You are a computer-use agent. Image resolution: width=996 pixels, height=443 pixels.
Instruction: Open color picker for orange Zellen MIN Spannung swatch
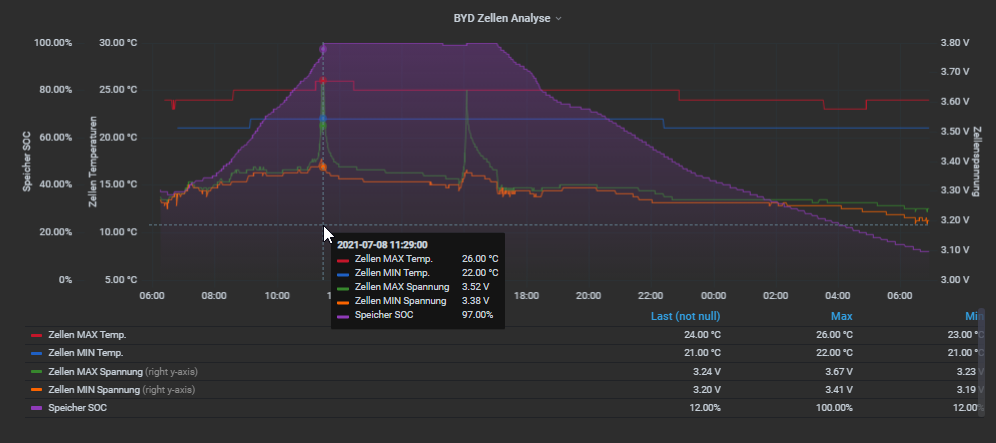point(36,390)
